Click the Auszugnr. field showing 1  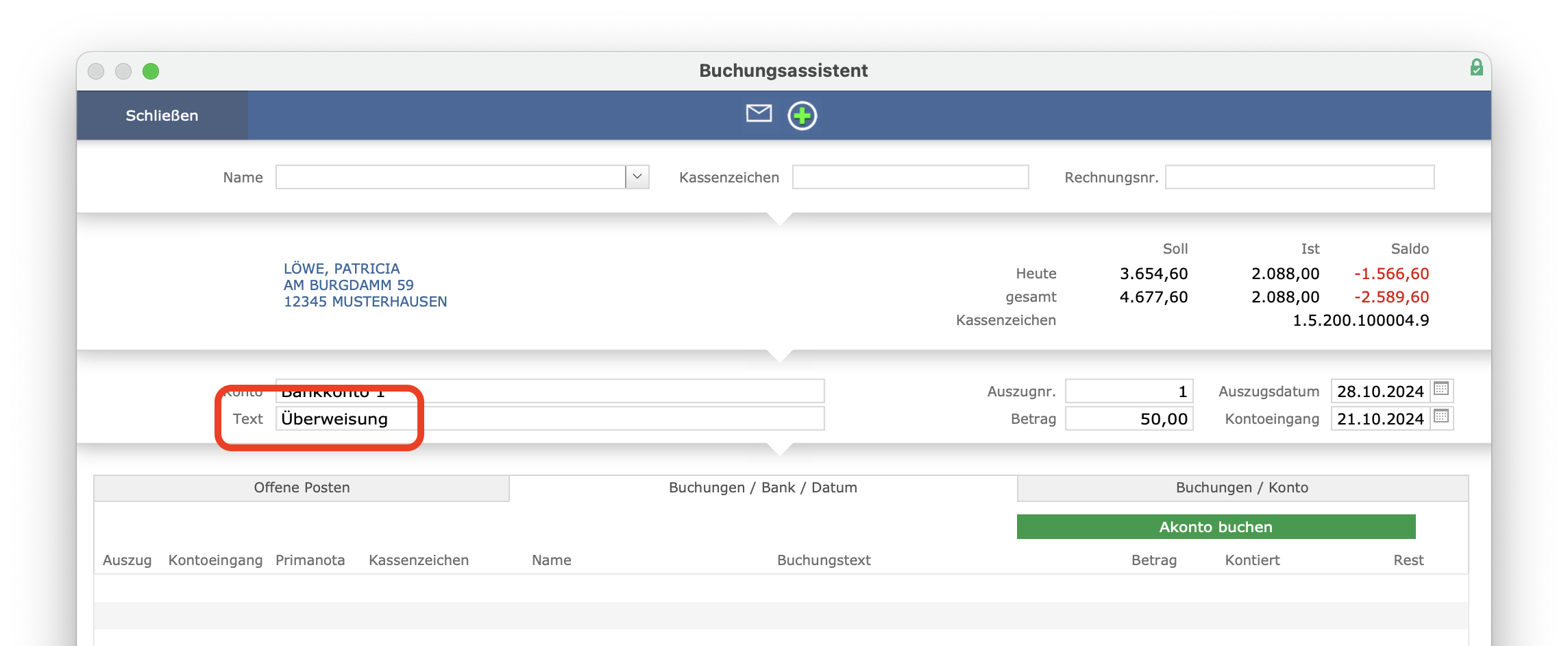pyautogui.click(x=1129, y=391)
